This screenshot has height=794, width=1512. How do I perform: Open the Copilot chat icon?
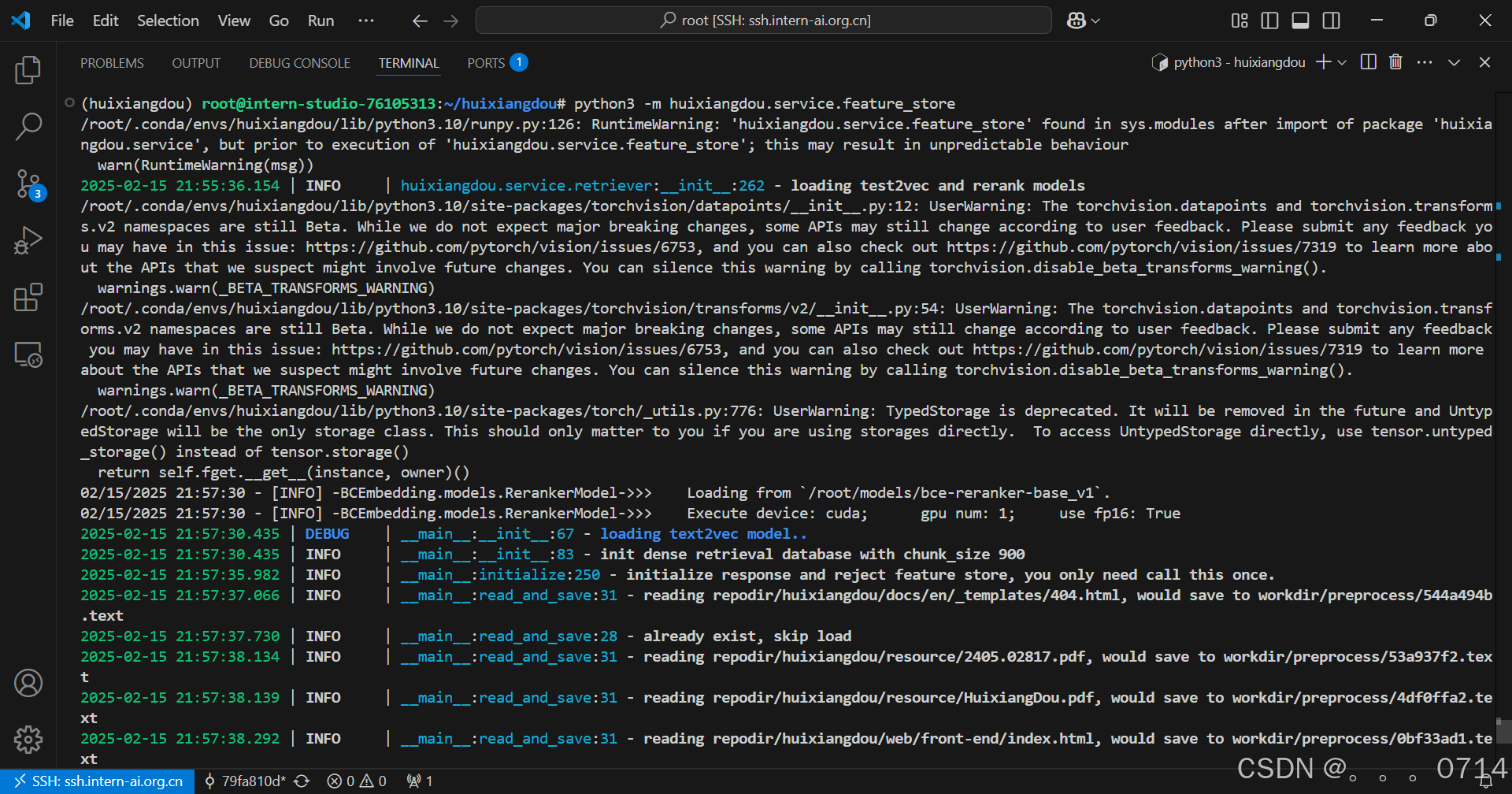tap(1076, 21)
